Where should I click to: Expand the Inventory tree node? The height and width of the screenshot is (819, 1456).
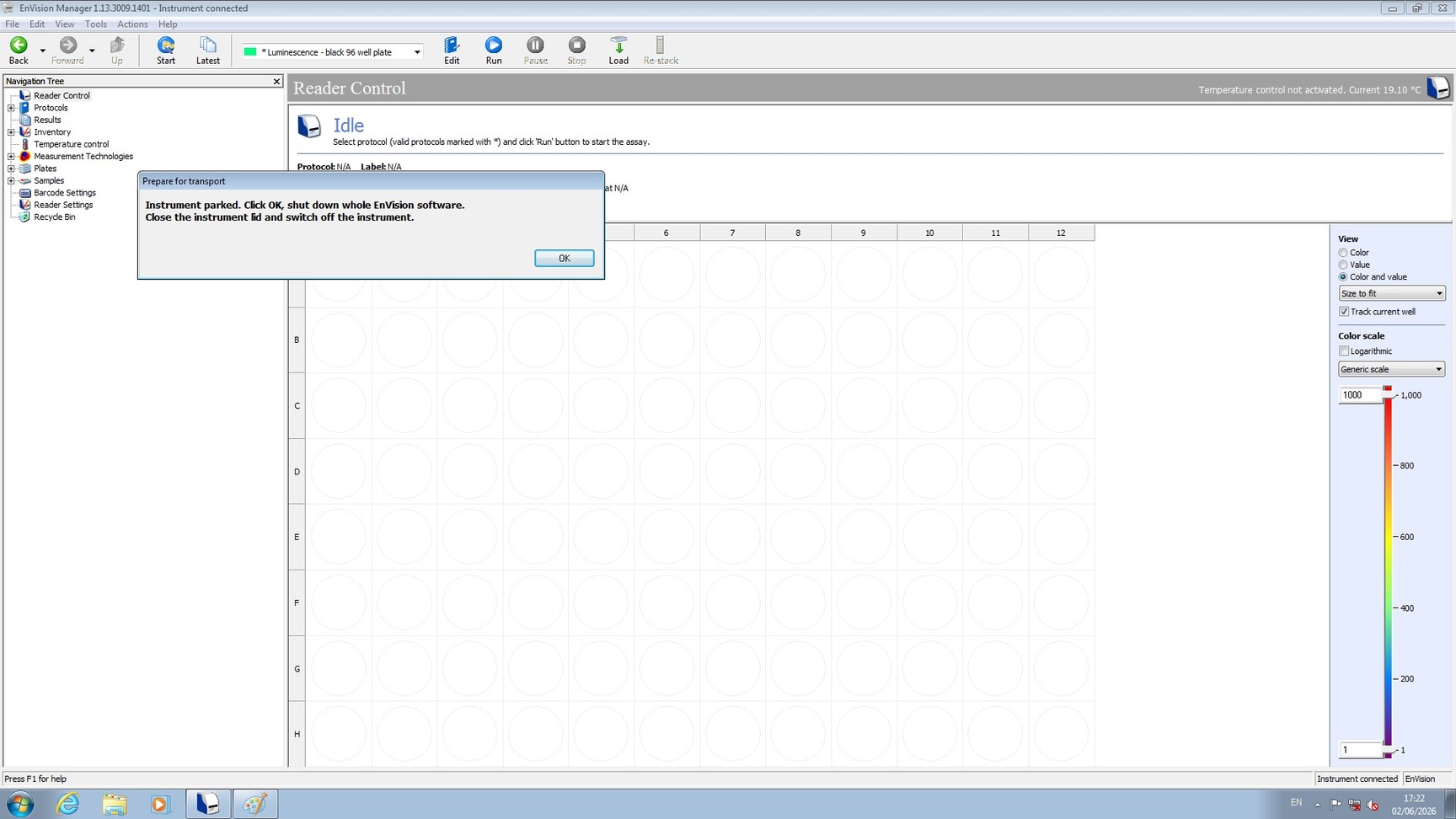(11, 132)
